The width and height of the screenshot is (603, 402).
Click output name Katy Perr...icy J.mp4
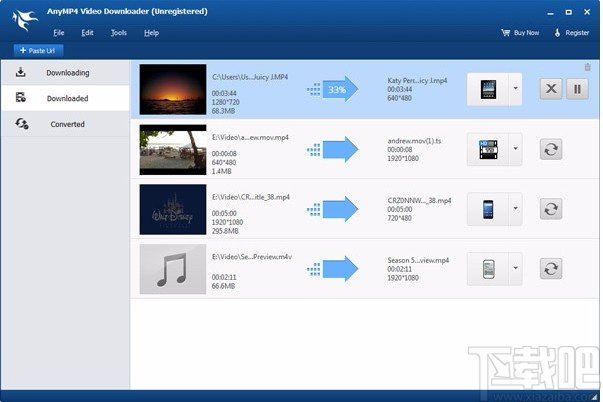pos(417,80)
